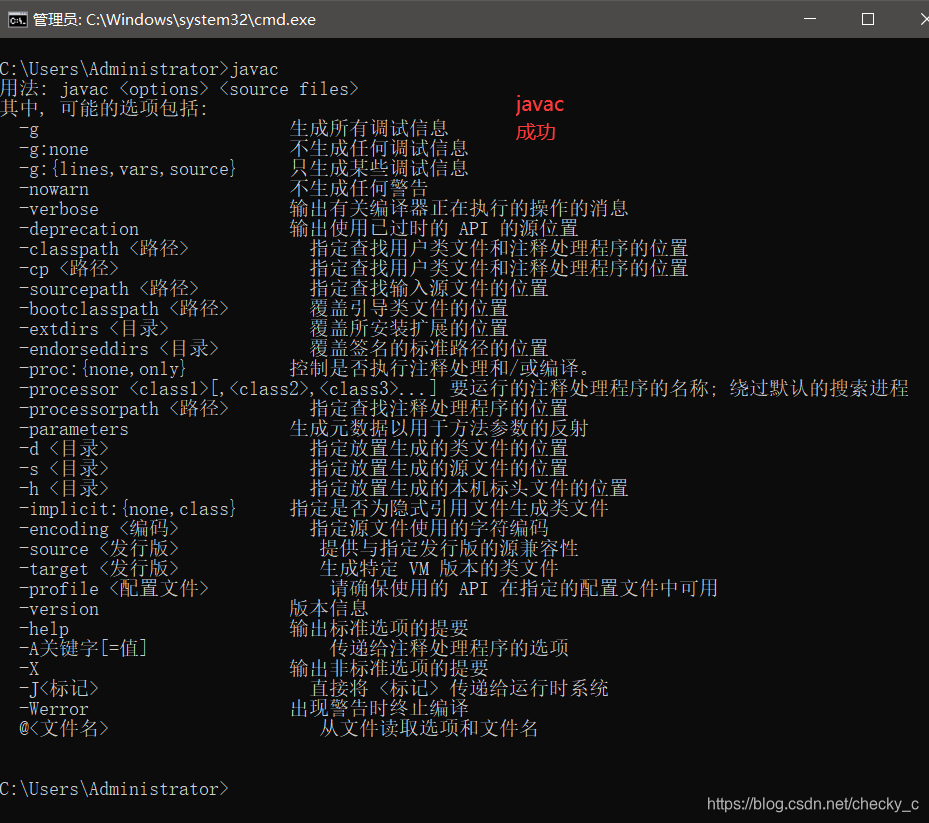Click the -verbose option text
Screen dimensions: 929x823
[59, 209]
